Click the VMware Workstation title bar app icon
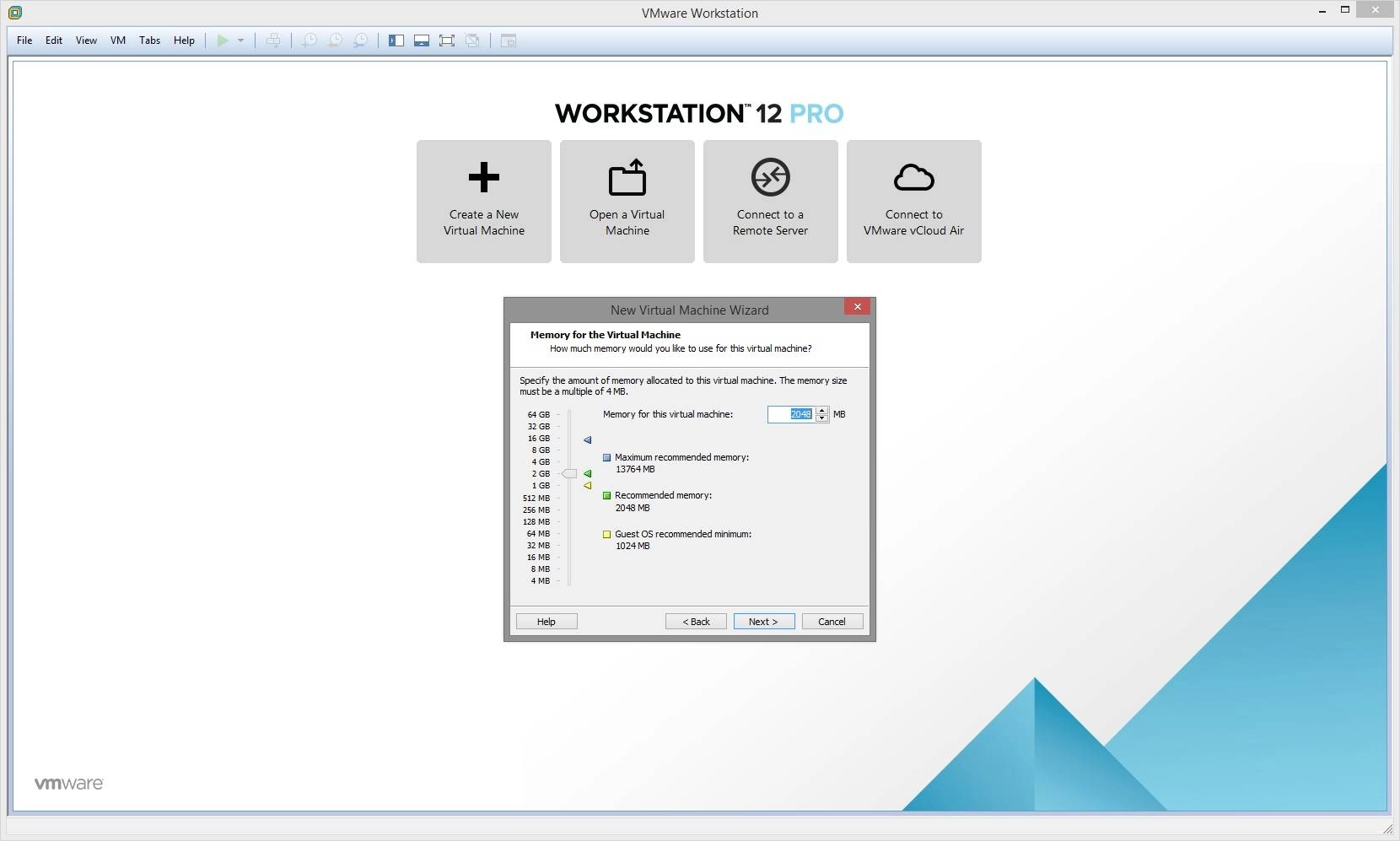The image size is (1400, 841). point(14,13)
